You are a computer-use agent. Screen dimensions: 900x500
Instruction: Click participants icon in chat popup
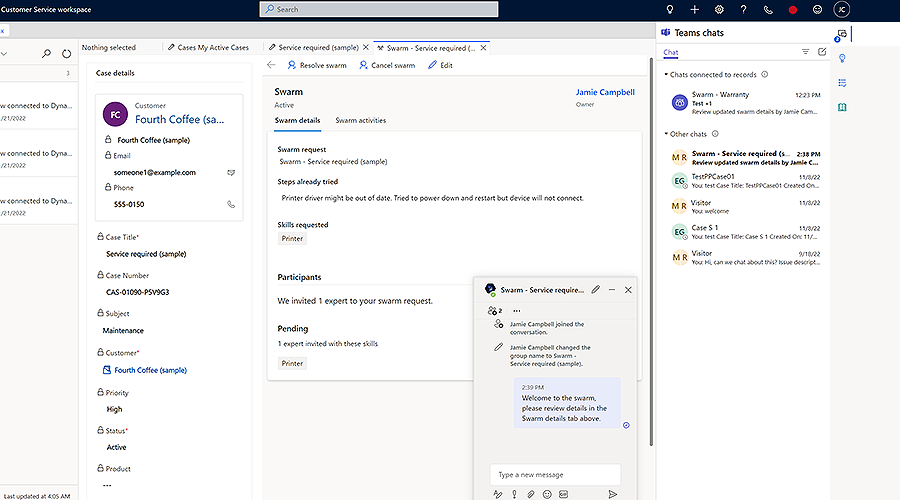(494, 311)
